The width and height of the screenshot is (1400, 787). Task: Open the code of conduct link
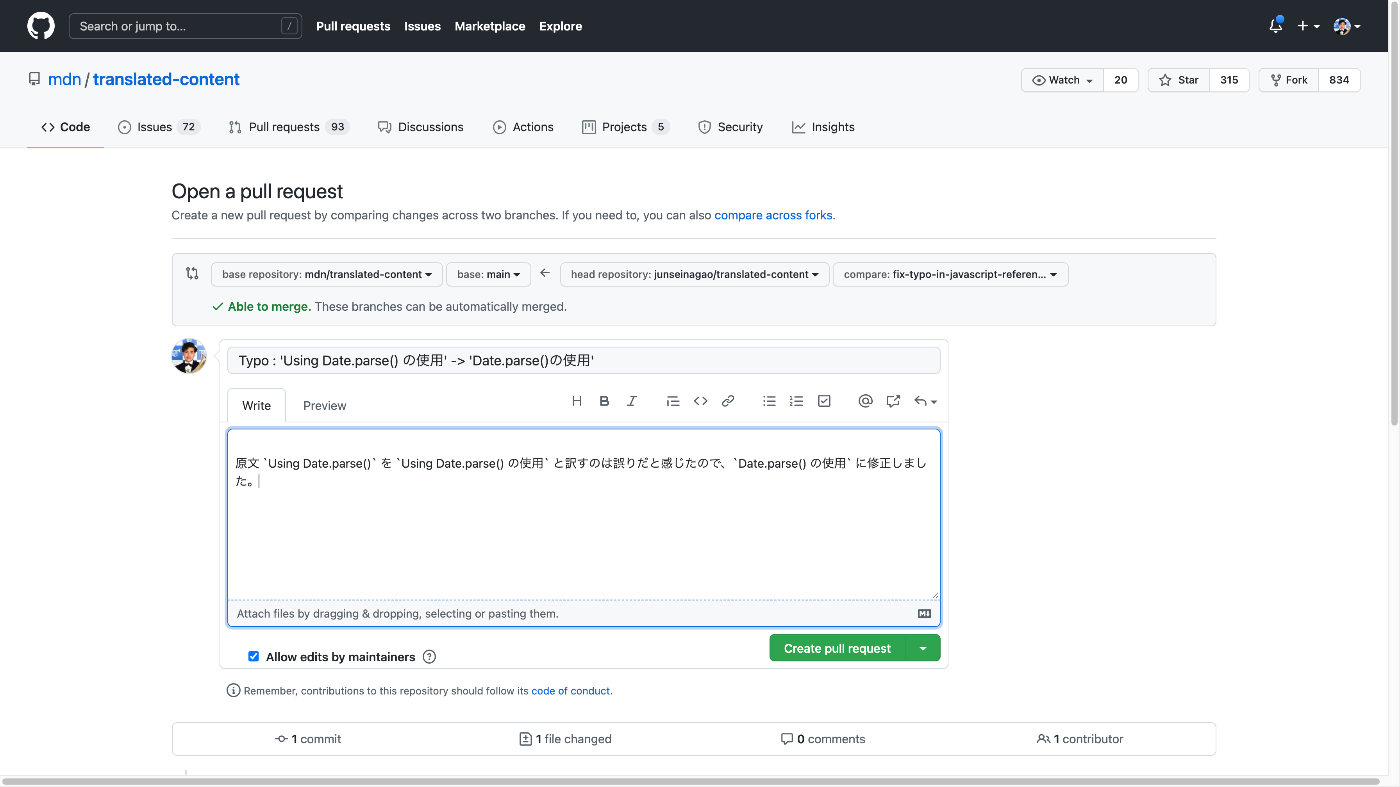click(570, 691)
